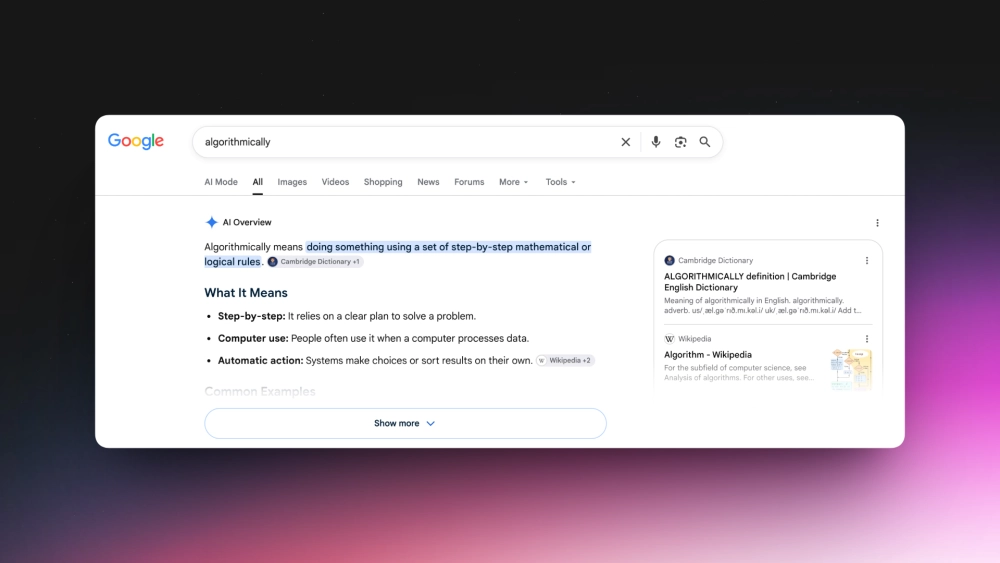Switch to News tab
Viewport: 1000px width, 563px height.
(429, 182)
